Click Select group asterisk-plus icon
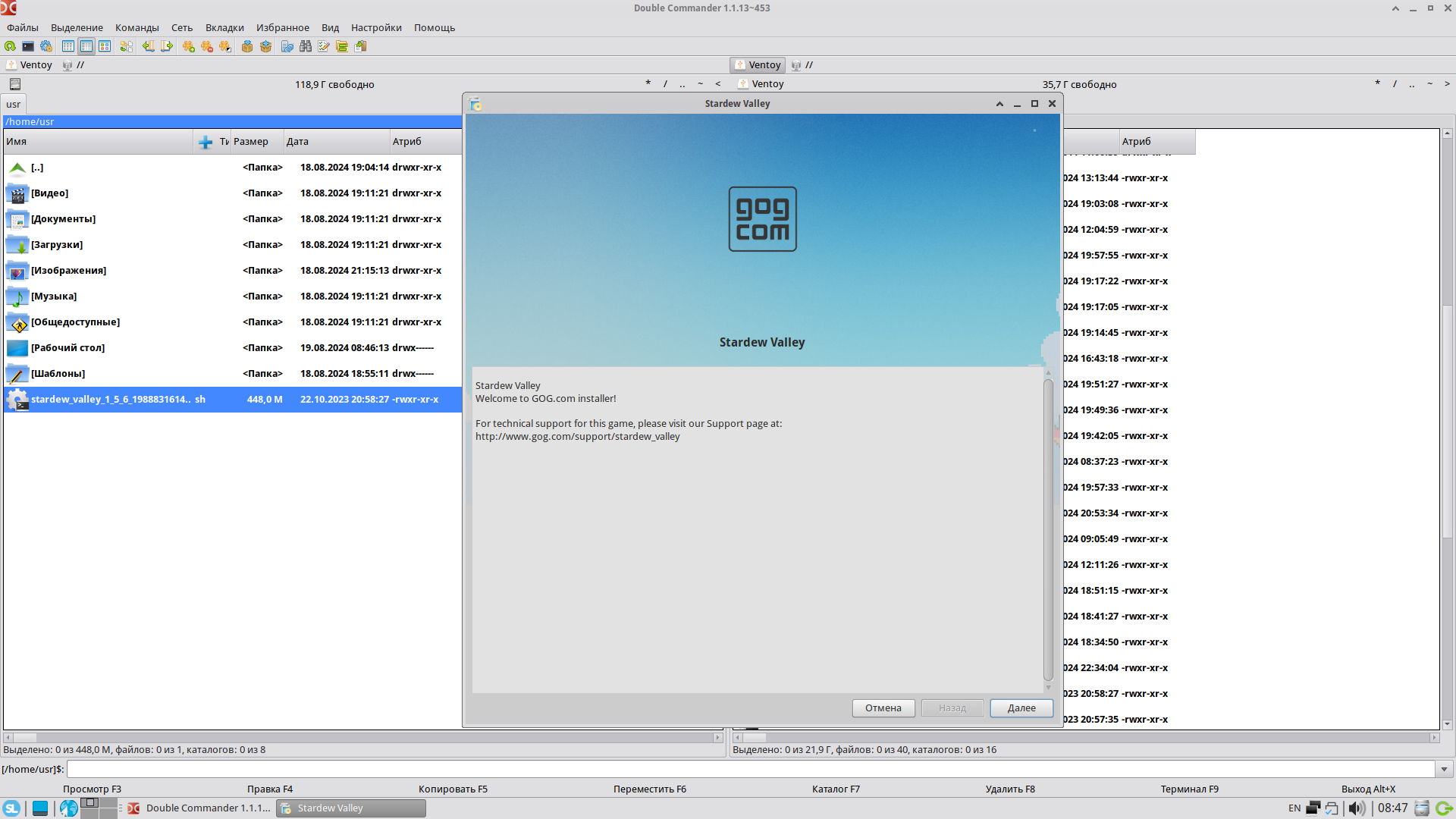This screenshot has width=1456, height=819. [x=189, y=46]
